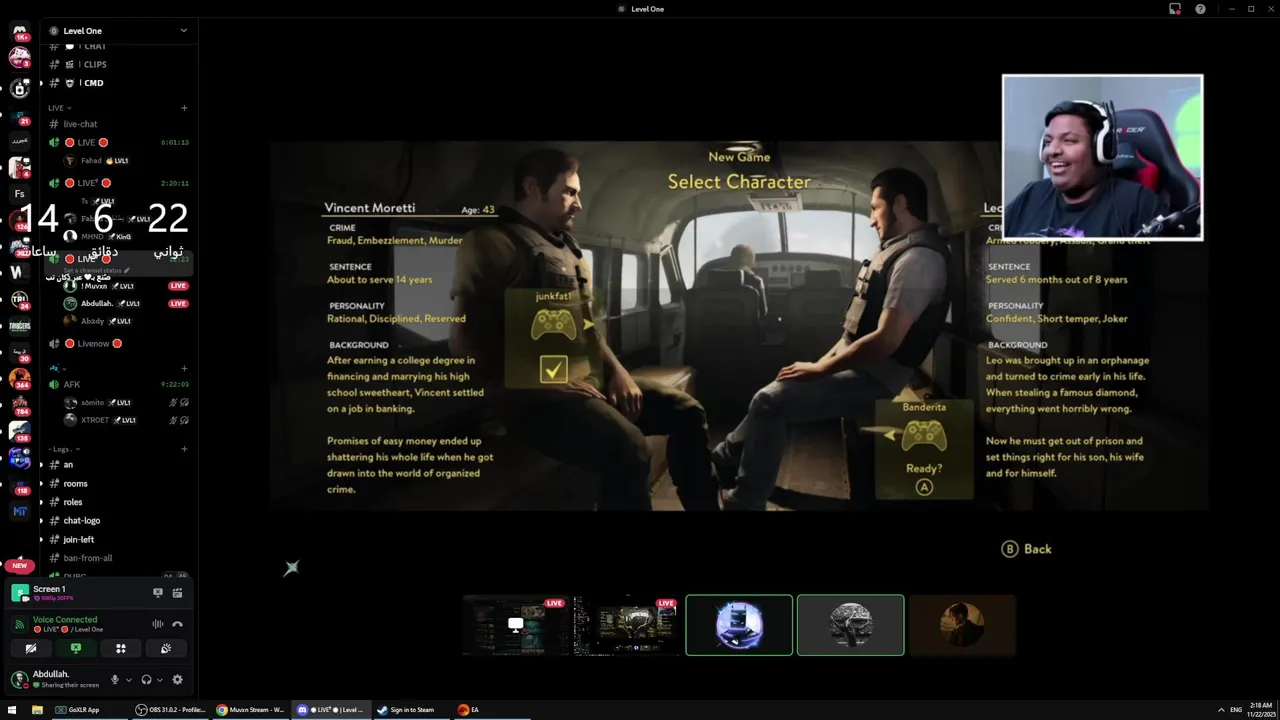1280x720 pixels.
Task: Switch to OBS 31.0.2 on taskbar
Action: click(171, 710)
